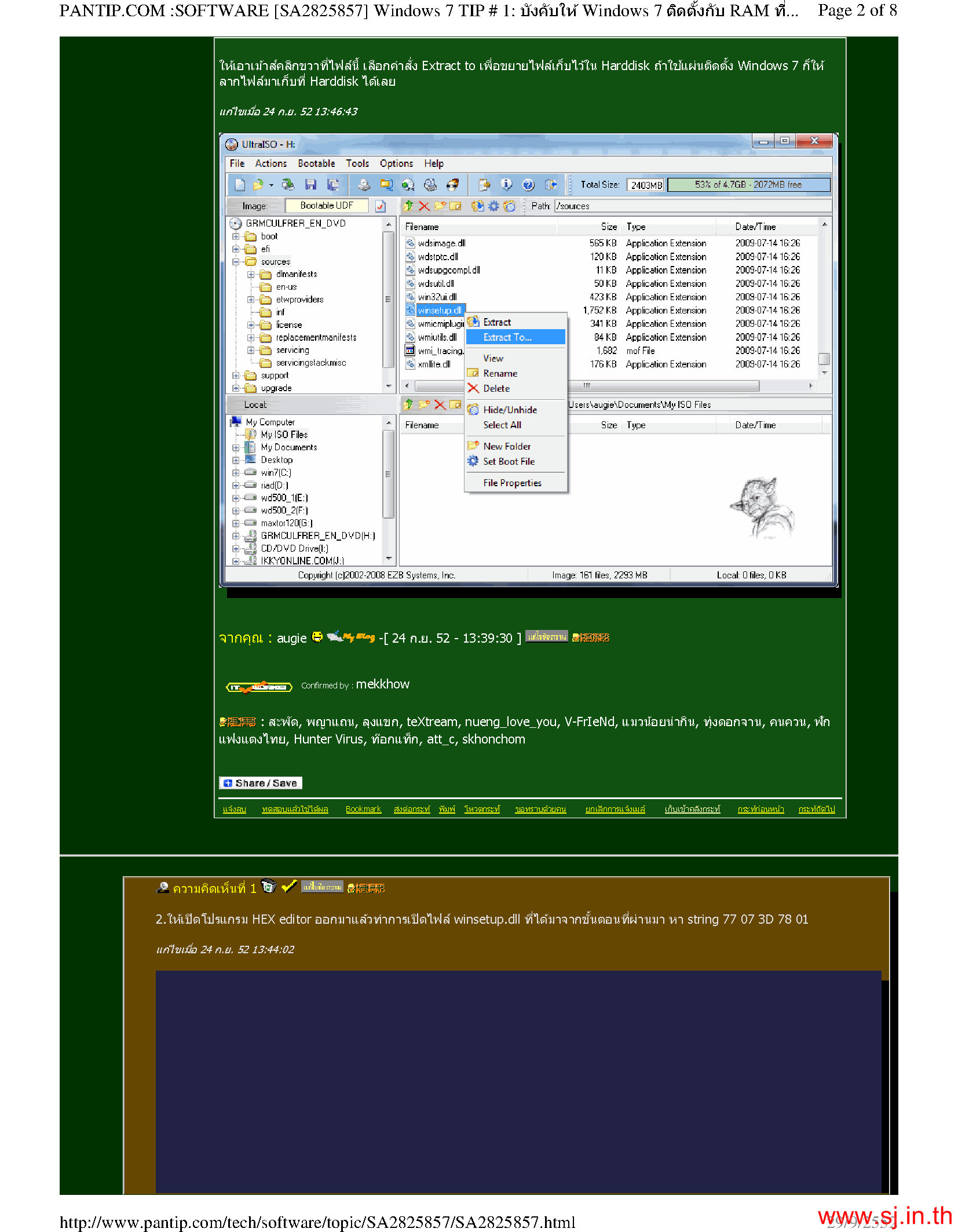
Task: Open the Actions menu
Action: click(271, 163)
